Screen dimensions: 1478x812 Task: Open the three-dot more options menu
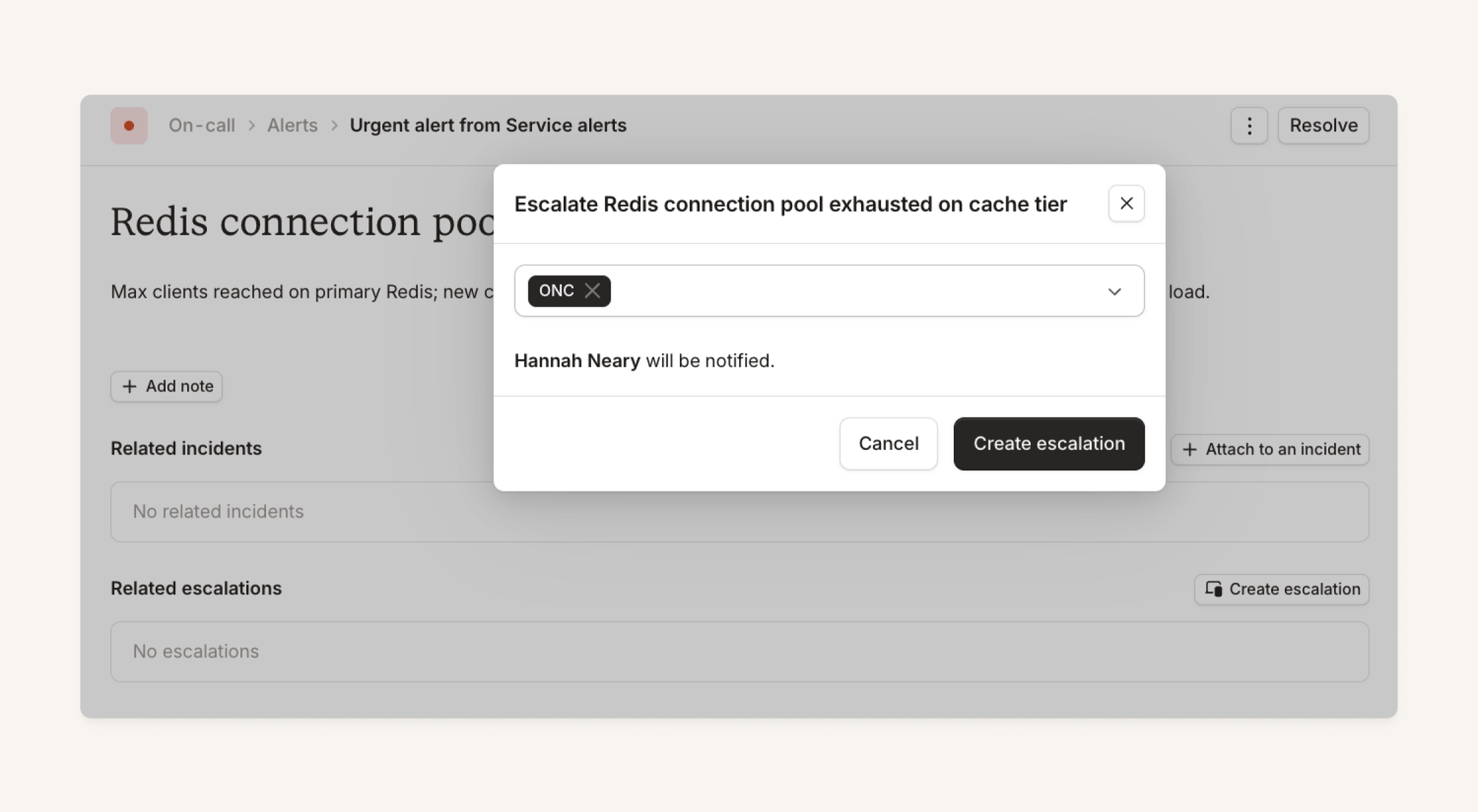point(1249,126)
